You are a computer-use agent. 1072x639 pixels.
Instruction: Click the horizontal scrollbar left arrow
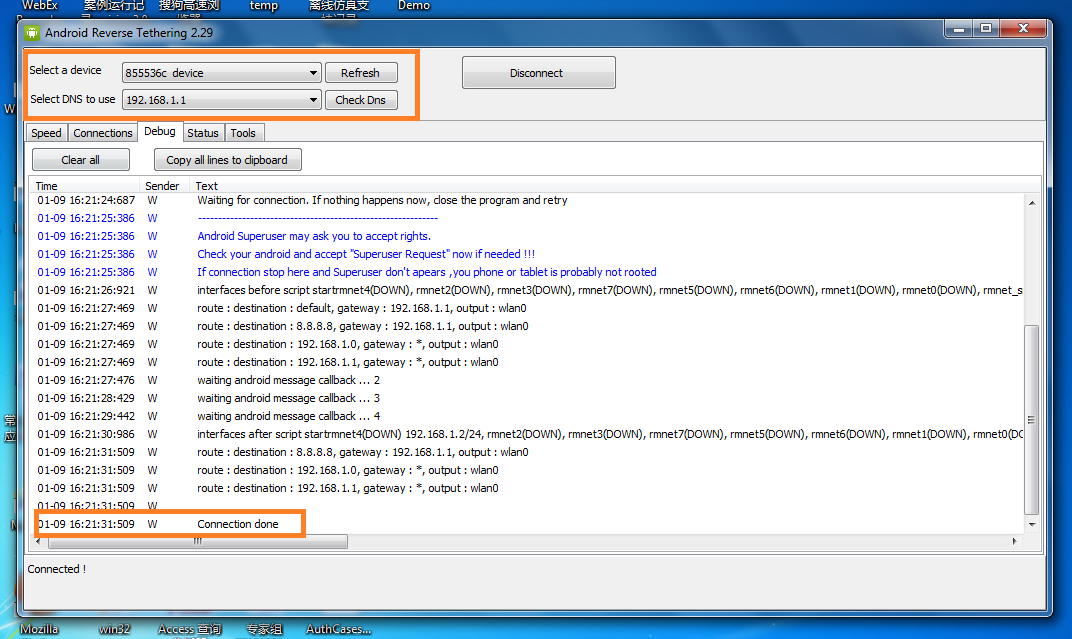pyautogui.click(x=38, y=541)
